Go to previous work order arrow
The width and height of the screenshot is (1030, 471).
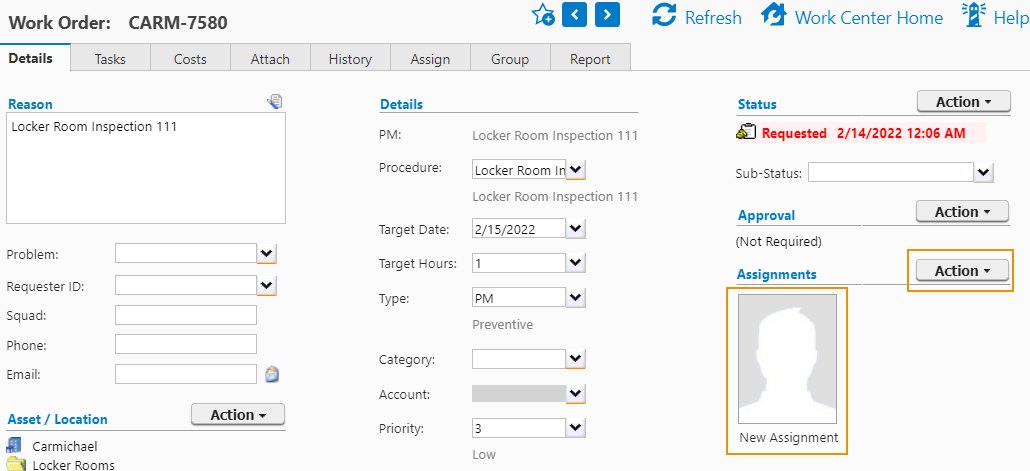pyautogui.click(x=574, y=15)
